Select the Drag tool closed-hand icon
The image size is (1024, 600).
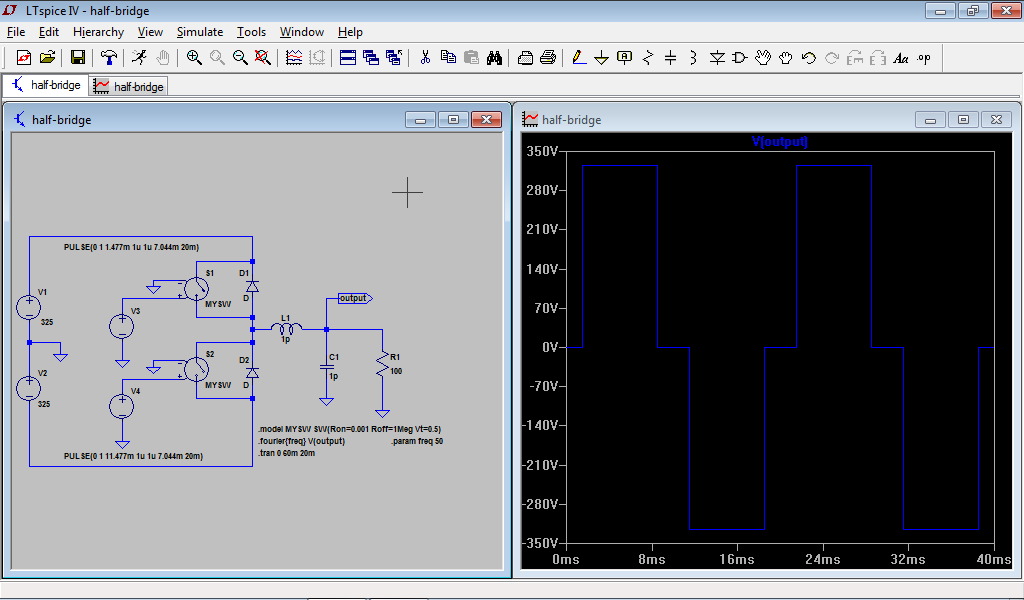click(x=786, y=58)
